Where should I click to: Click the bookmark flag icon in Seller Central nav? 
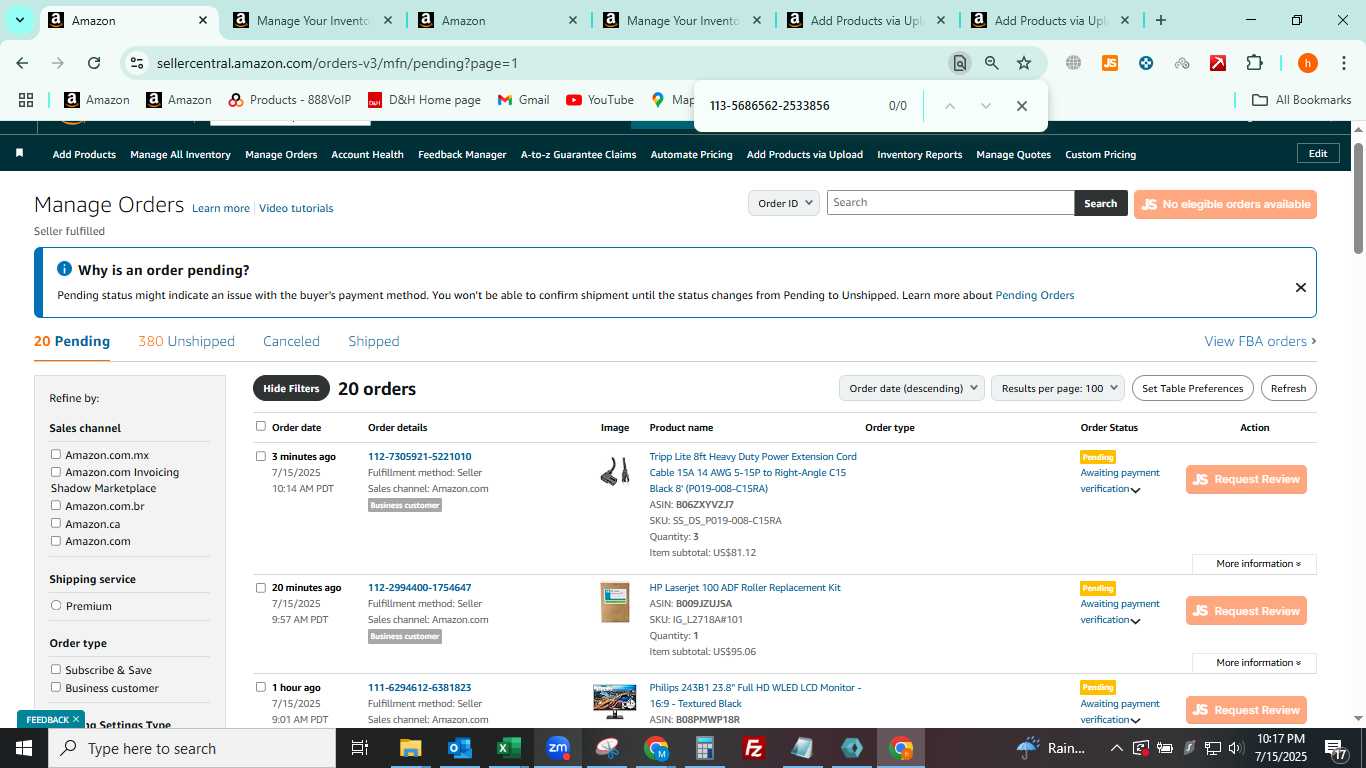pos(19,154)
